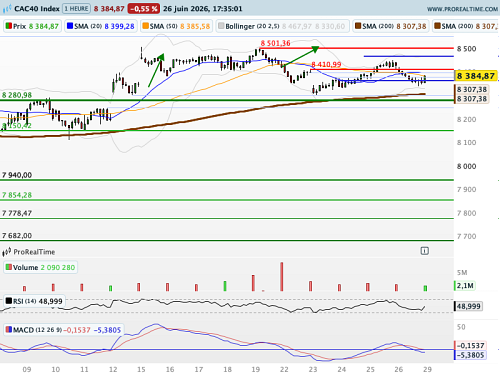Viewport: 500px width, 375px height.
Task: Click the 7 778,47 support level label
Action: (17, 213)
